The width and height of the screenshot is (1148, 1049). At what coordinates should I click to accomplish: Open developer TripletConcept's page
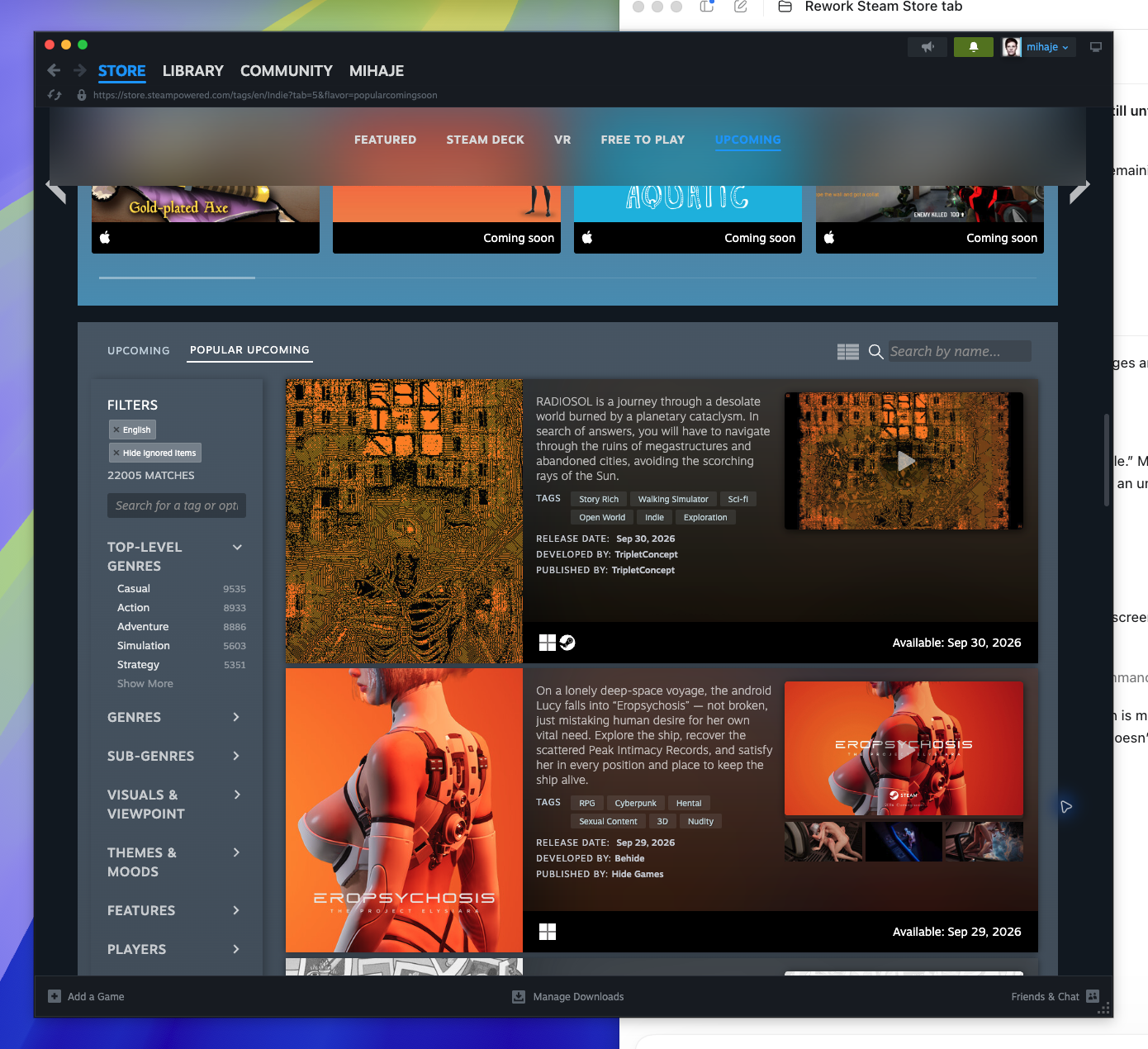[x=646, y=554]
